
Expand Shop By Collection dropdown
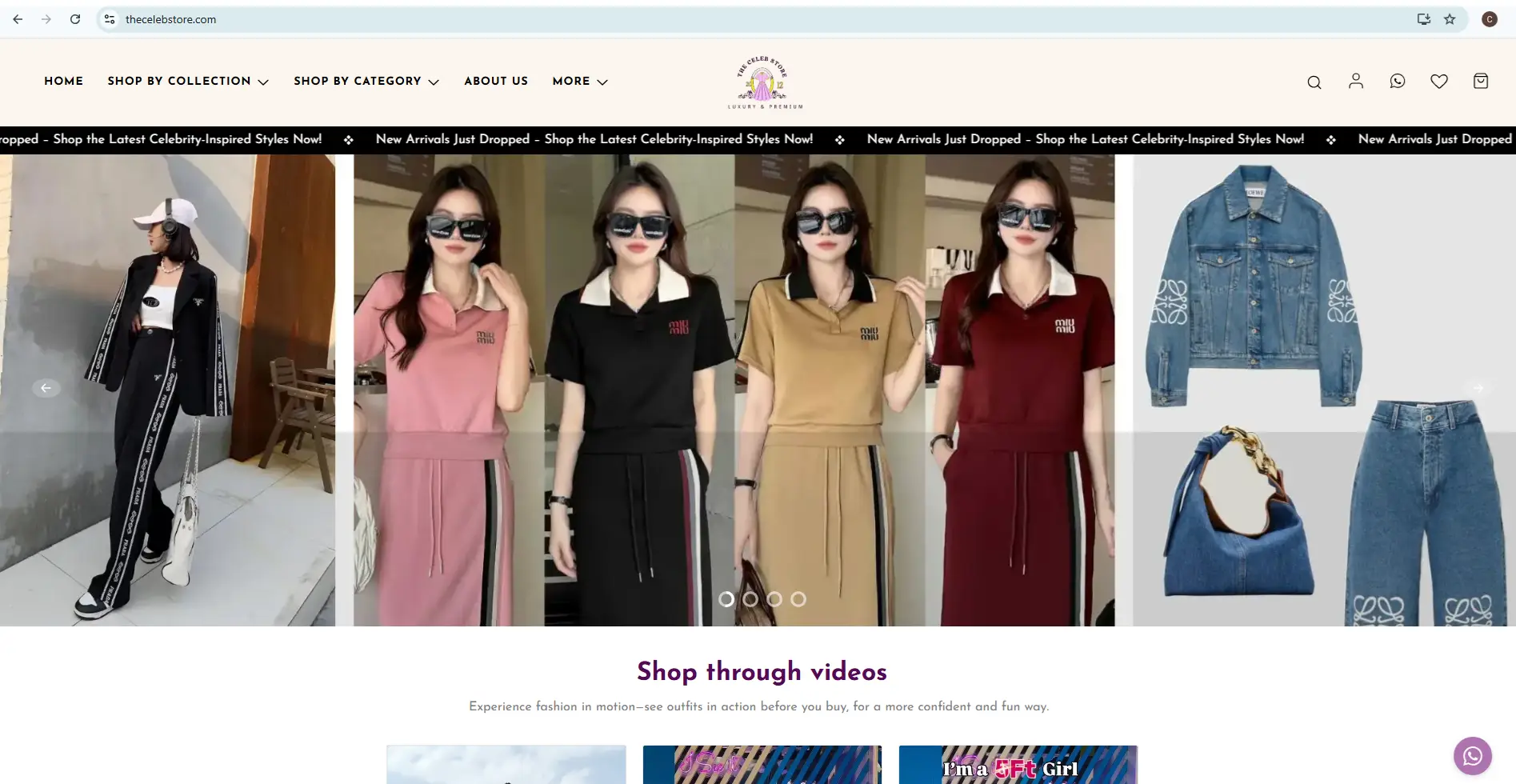tap(188, 81)
